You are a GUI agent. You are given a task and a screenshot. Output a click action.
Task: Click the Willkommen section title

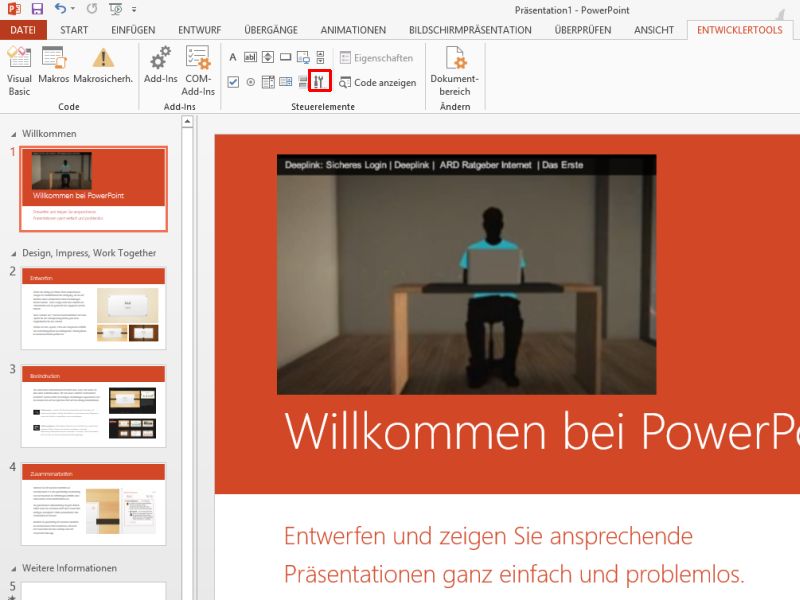[49, 134]
